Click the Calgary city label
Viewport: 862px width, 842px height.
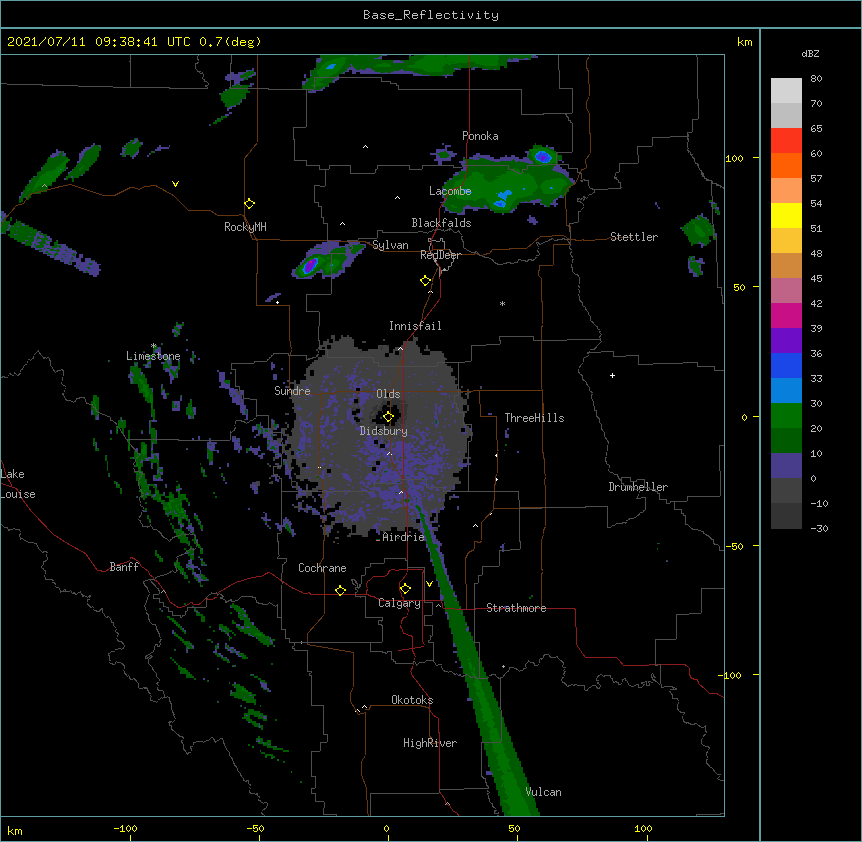pyautogui.click(x=399, y=603)
